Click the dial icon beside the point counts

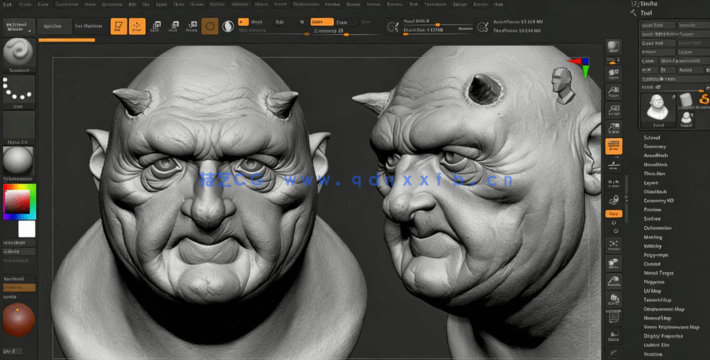point(483,27)
